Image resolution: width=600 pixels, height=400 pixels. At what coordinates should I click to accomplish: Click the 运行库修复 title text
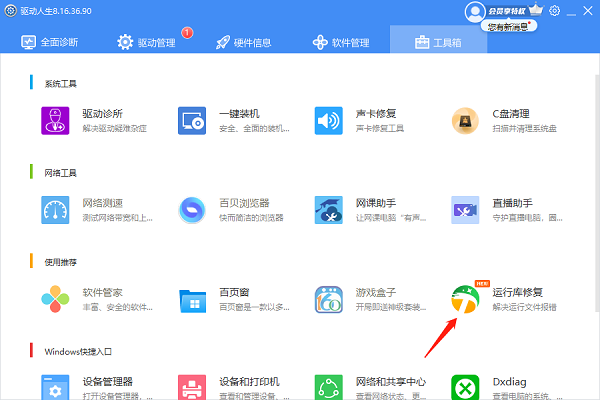pyautogui.click(x=517, y=292)
